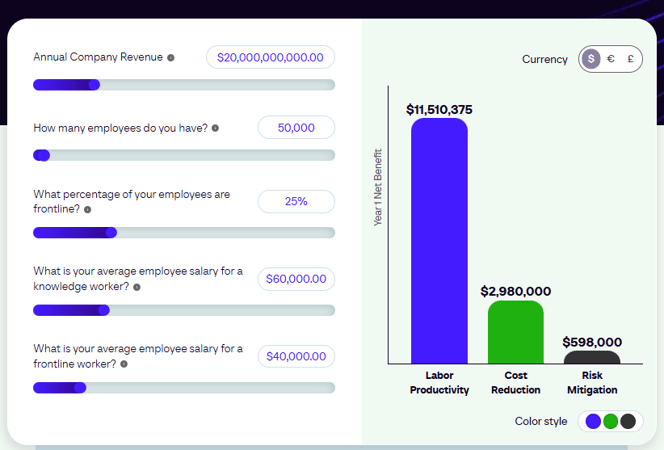
Task: Click the 50,000 employees input field
Action: tap(296, 127)
